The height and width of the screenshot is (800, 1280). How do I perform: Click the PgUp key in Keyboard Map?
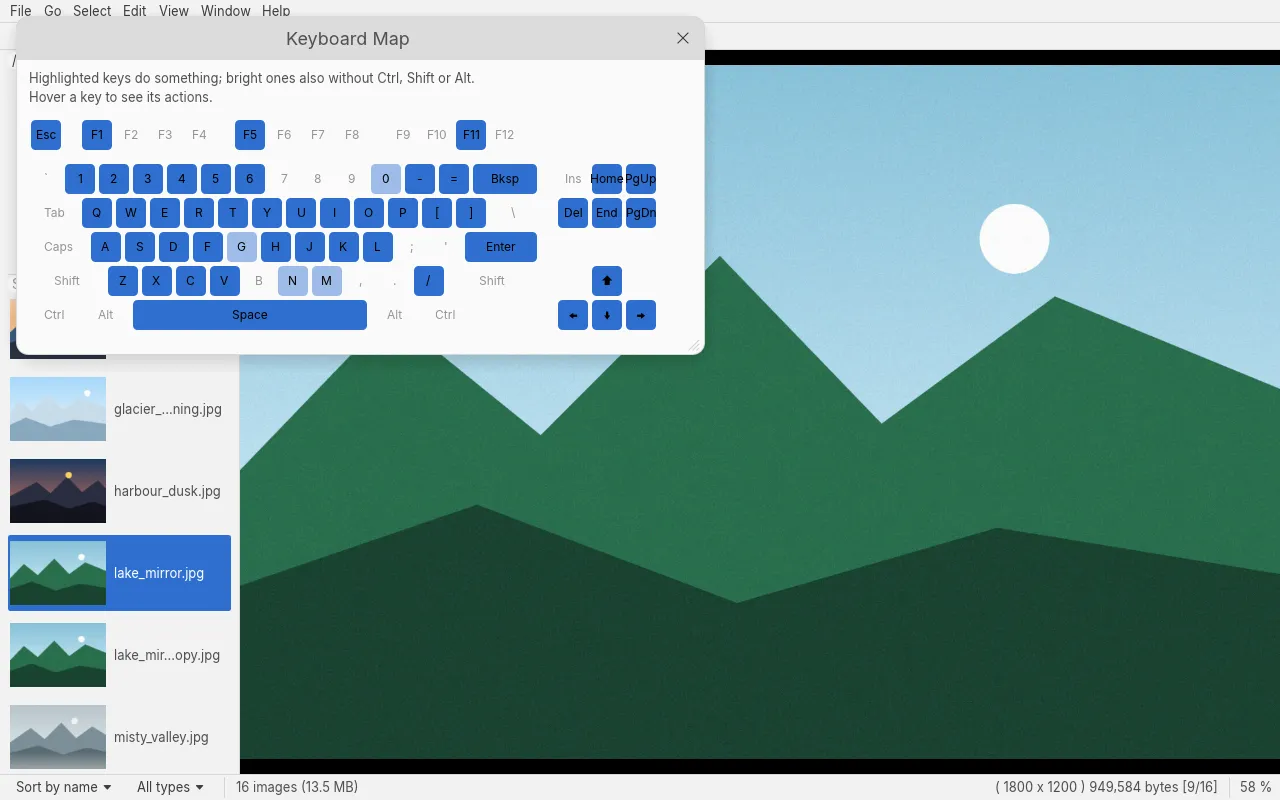[641, 179]
